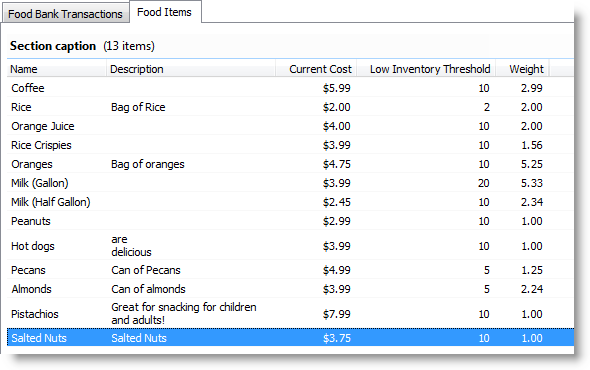The image size is (590, 370).
Task: Select the Rice Crispies row
Action: 290,145
